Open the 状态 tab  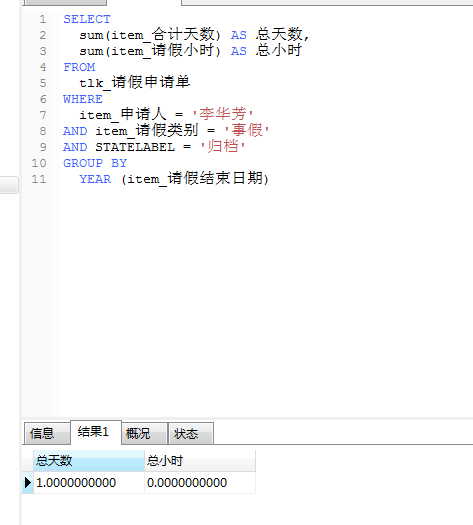tap(190, 433)
